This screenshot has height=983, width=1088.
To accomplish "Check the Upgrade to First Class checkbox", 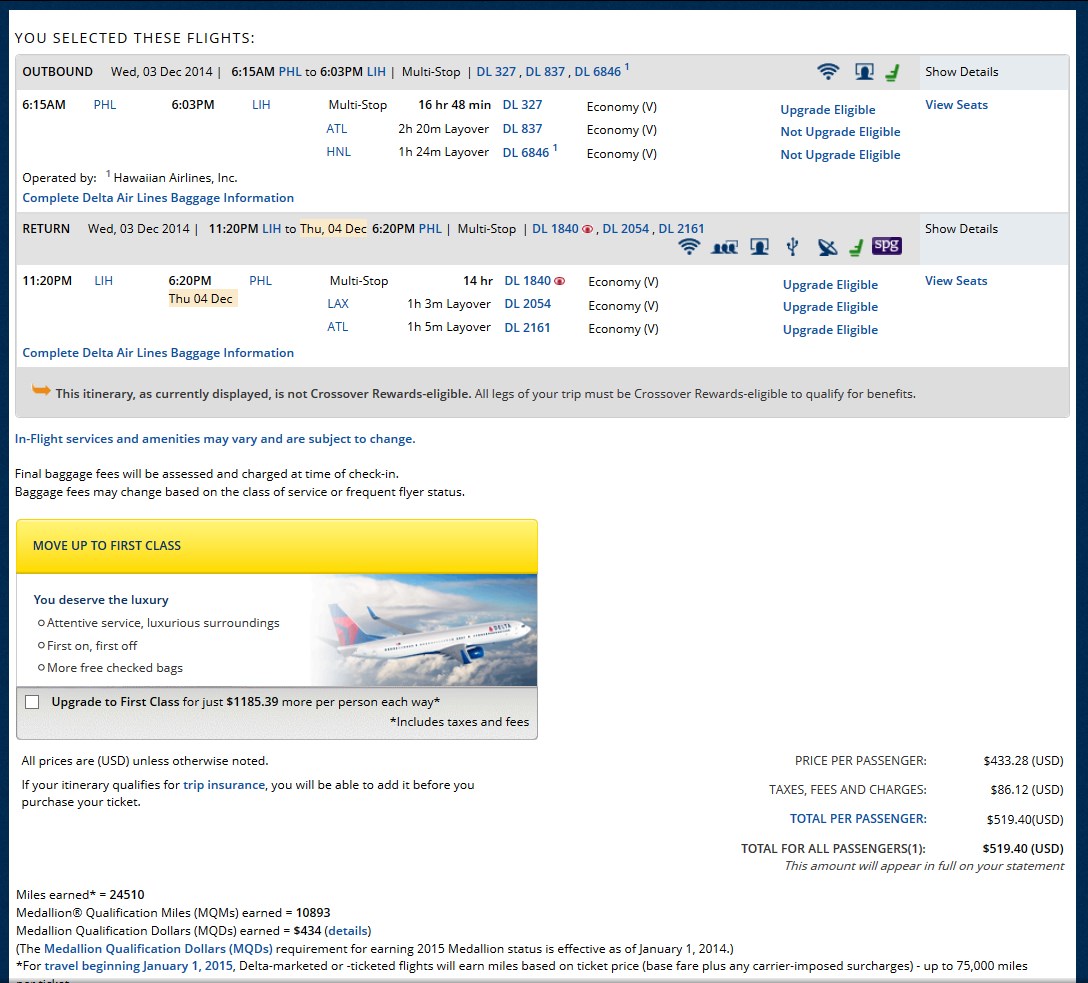I will tap(32, 702).
